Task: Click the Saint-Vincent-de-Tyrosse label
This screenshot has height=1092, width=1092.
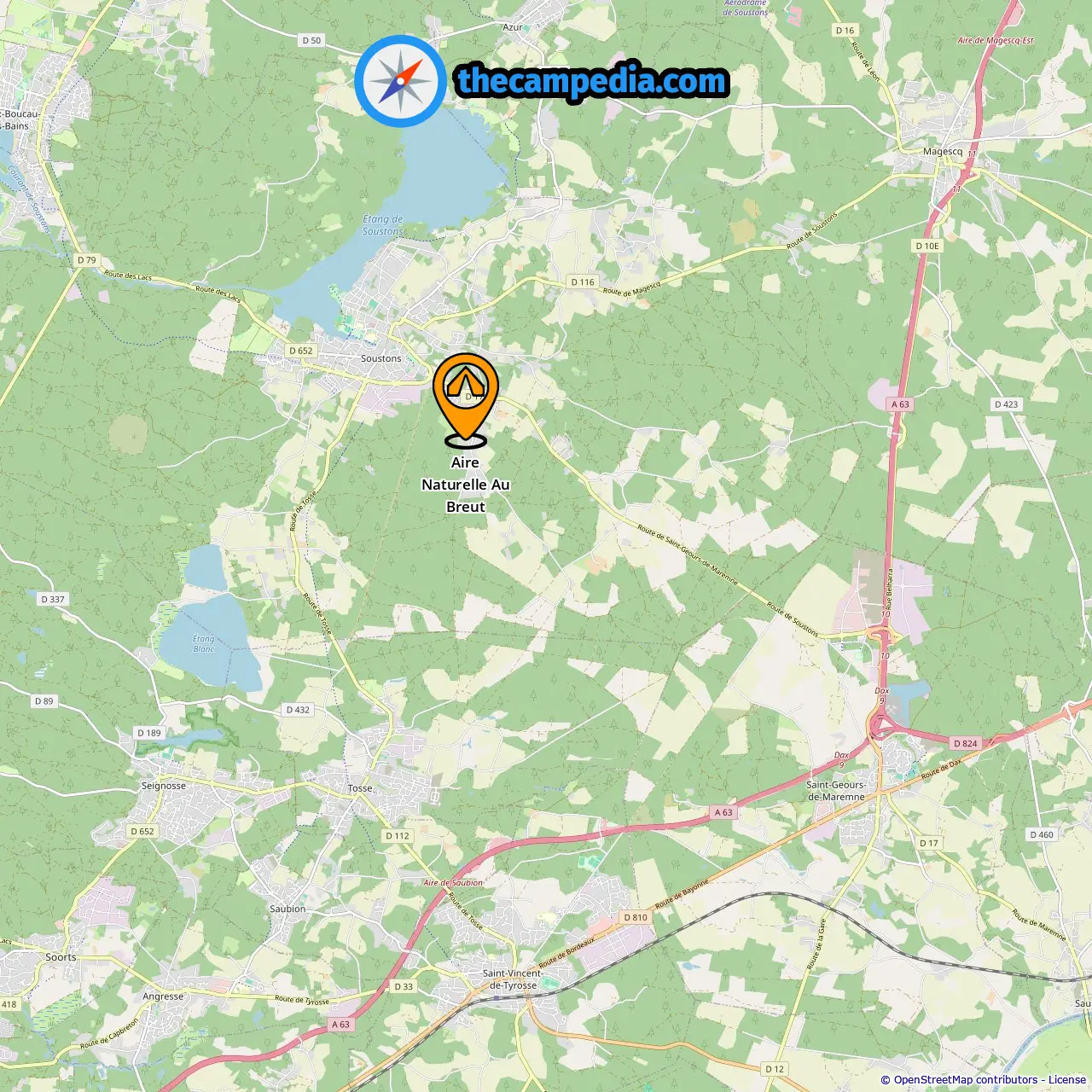Action: click(513, 979)
